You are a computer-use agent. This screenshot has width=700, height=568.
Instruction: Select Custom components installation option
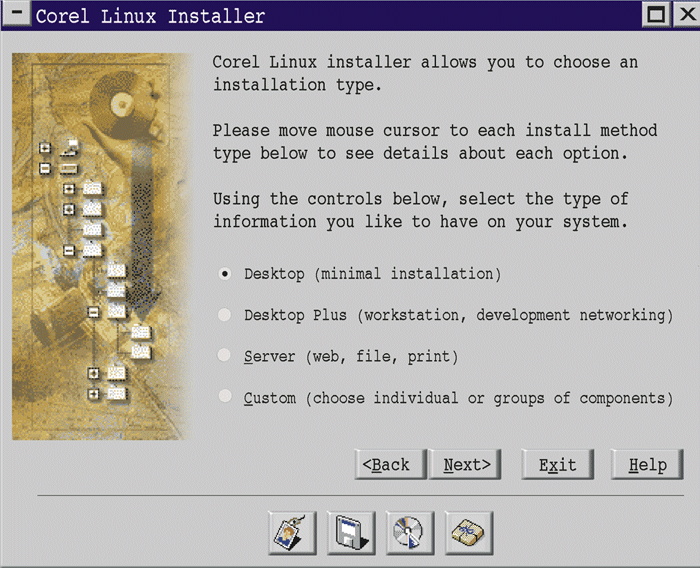click(x=225, y=396)
